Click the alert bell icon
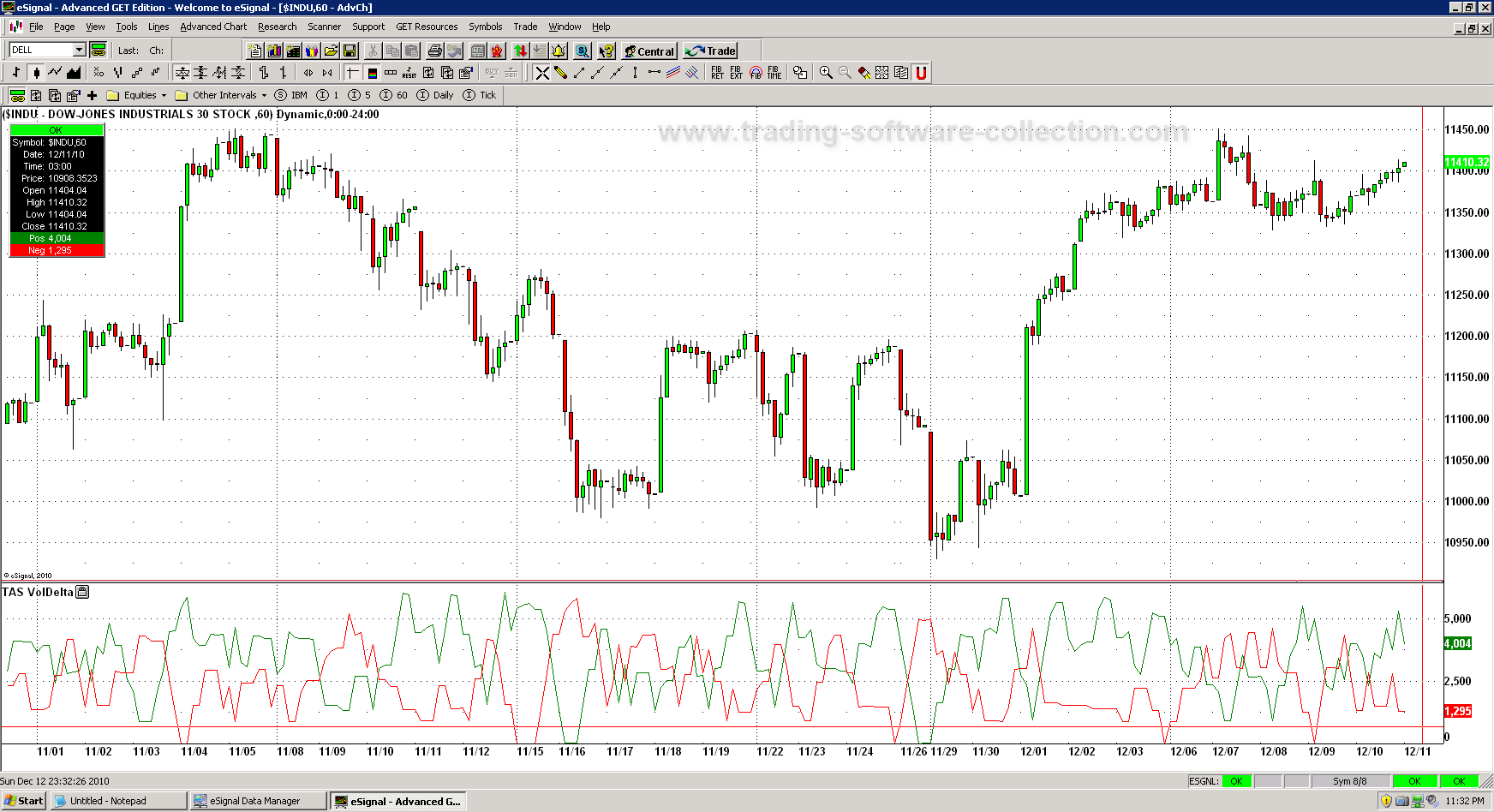This screenshot has width=1494, height=812. click(559, 51)
